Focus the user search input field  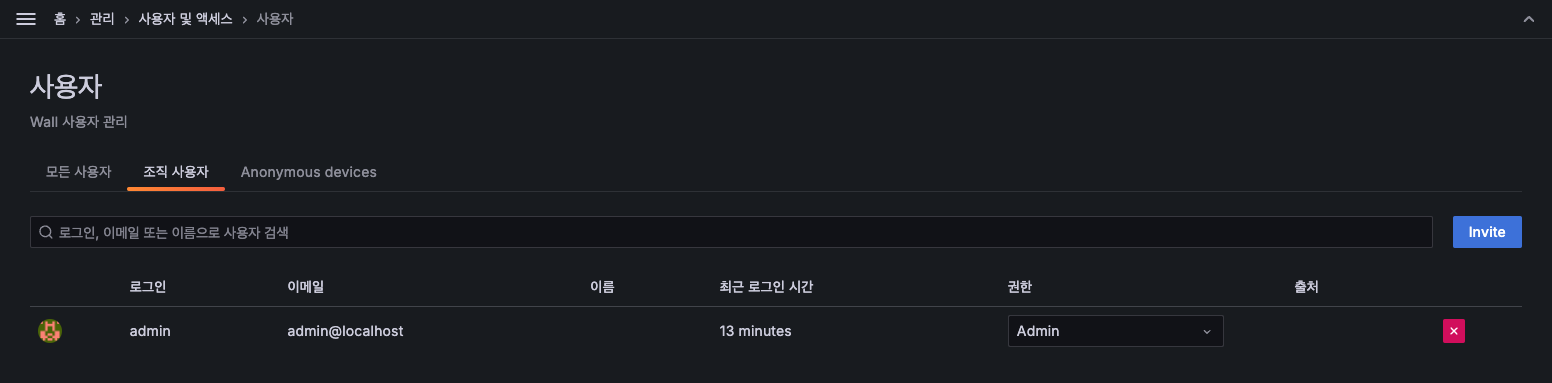tap(731, 232)
